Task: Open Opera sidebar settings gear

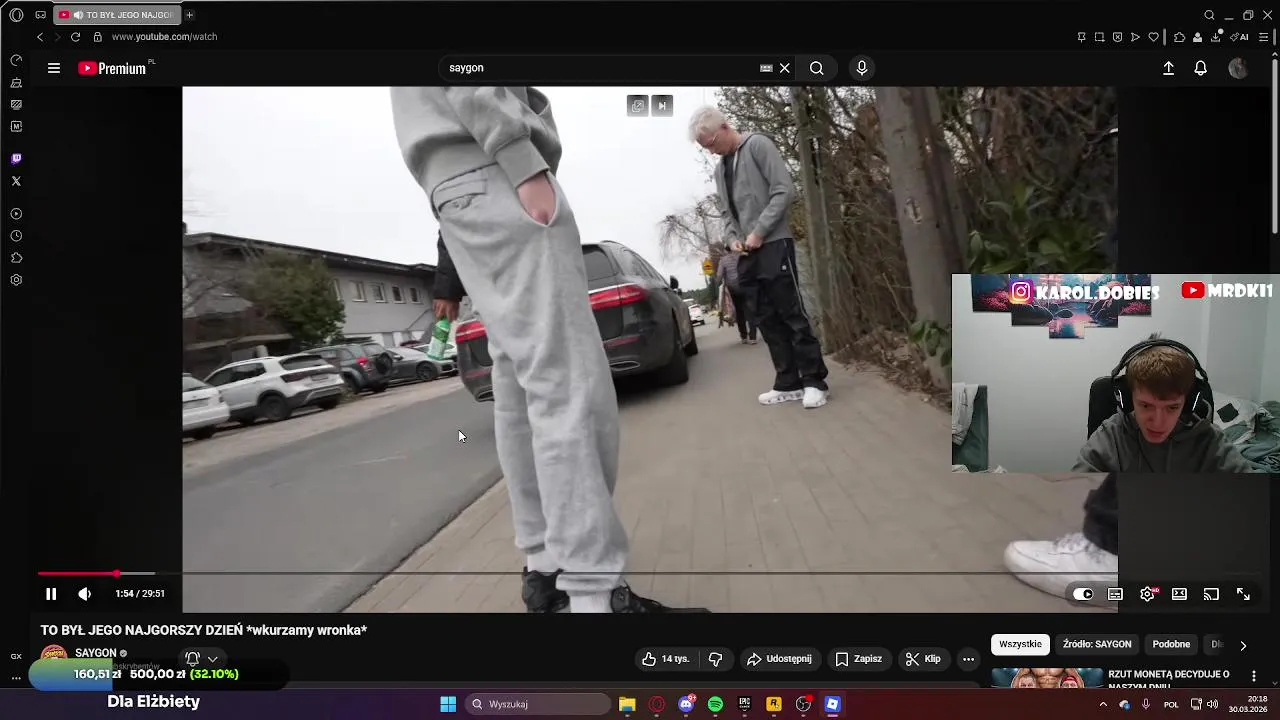Action: point(16,280)
